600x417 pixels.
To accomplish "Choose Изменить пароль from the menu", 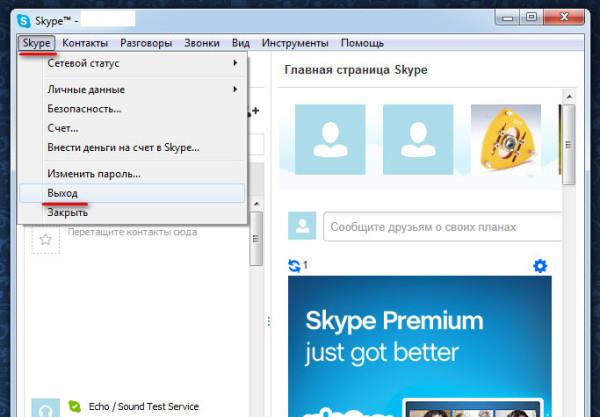I will (x=93, y=173).
